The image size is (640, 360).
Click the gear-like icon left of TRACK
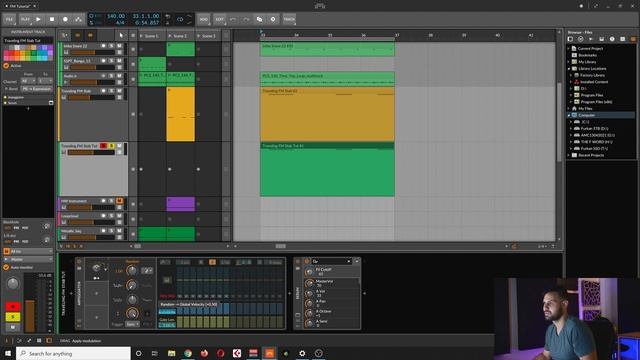point(273,19)
